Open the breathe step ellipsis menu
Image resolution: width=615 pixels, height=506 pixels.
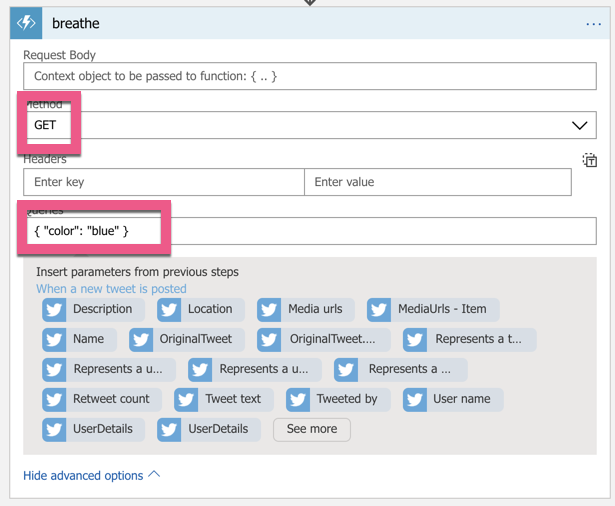point(593,24)
